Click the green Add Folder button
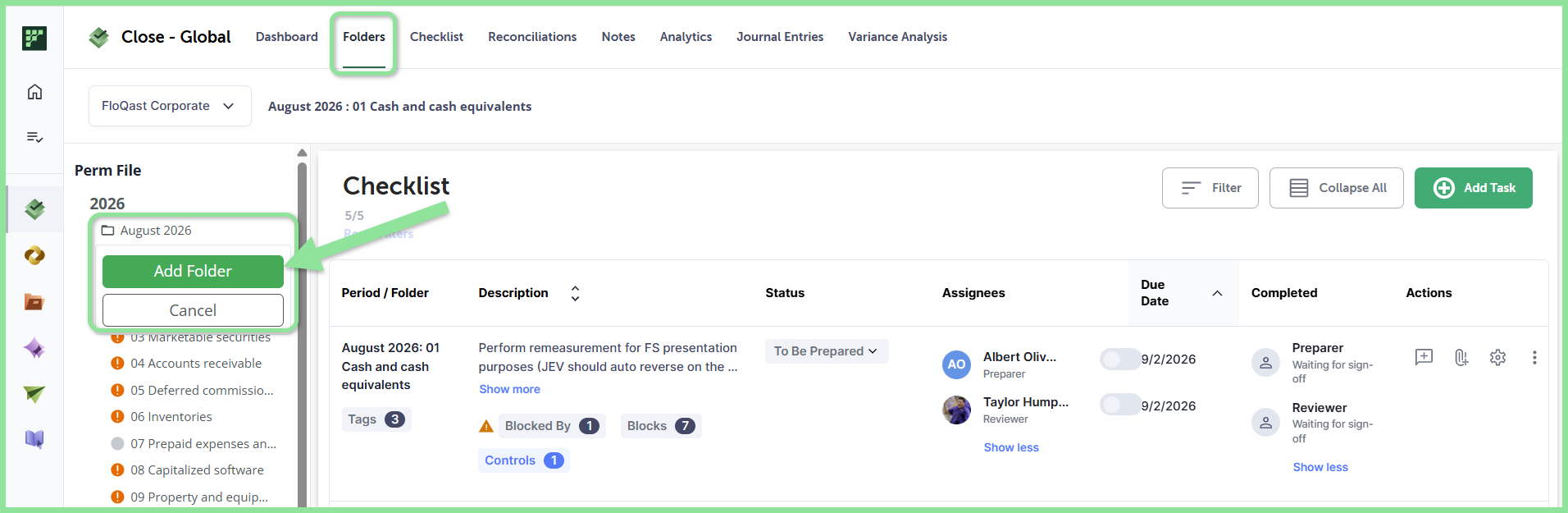Viewport: 1568px width, 513px height. pyautogui.click(x=193, y=272)
